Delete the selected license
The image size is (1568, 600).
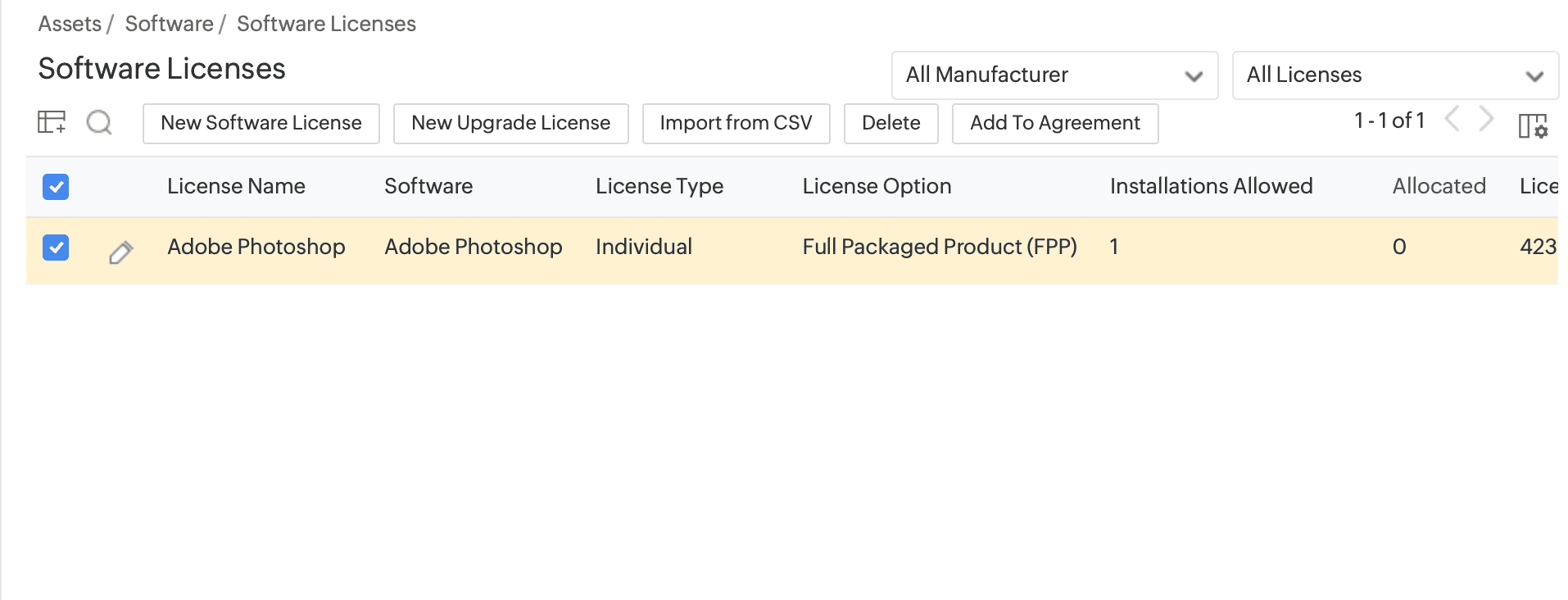pyautogui.click(x=890, y=123)
